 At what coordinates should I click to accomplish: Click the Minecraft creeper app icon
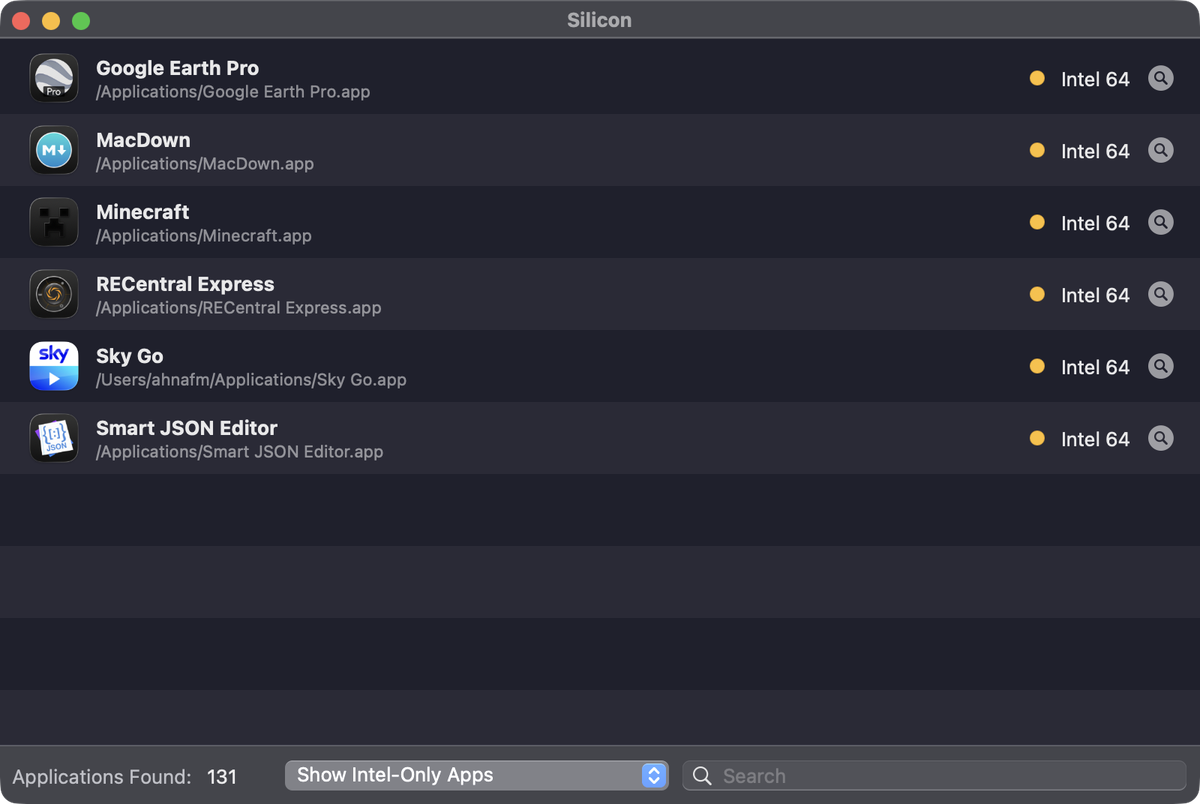[x=54, y=222]
